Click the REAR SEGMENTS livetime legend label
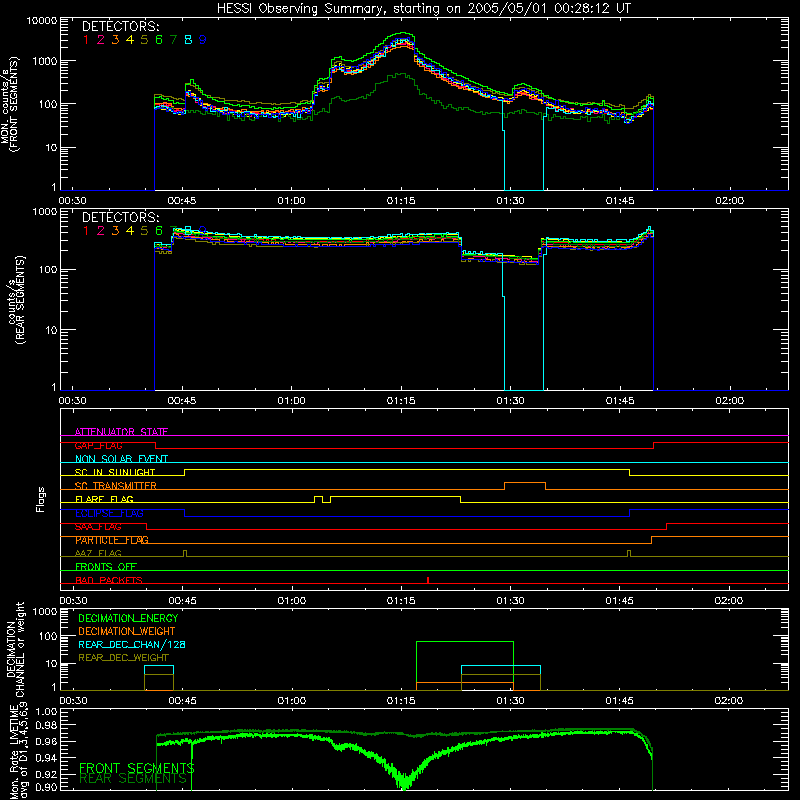The width and height of the screenshot is (800, 800). click(x=133, y=779)
